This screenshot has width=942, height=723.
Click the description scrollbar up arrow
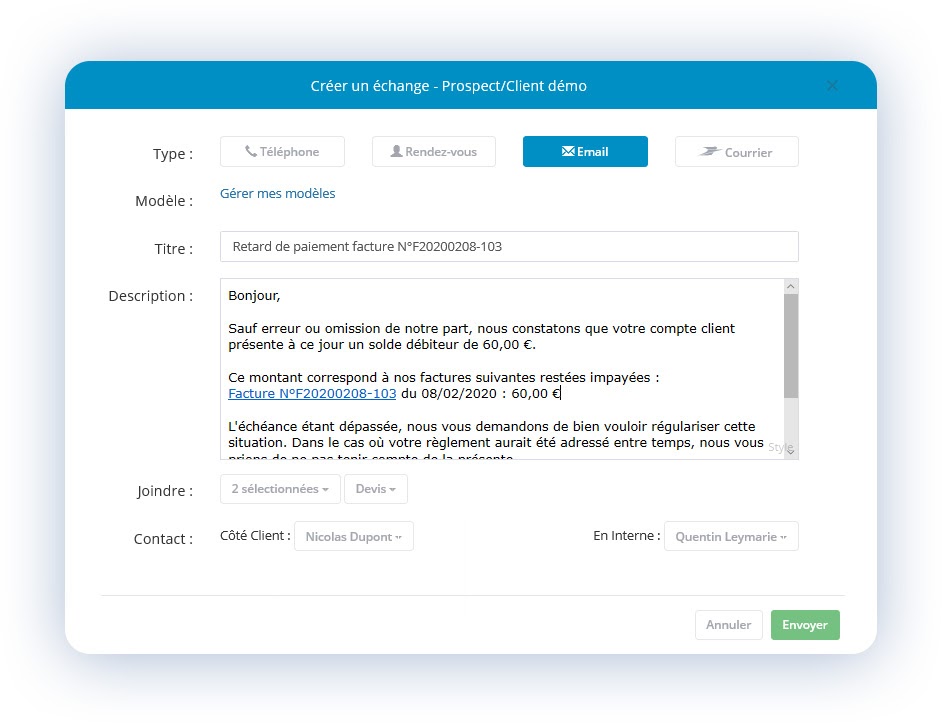point(791,287)
